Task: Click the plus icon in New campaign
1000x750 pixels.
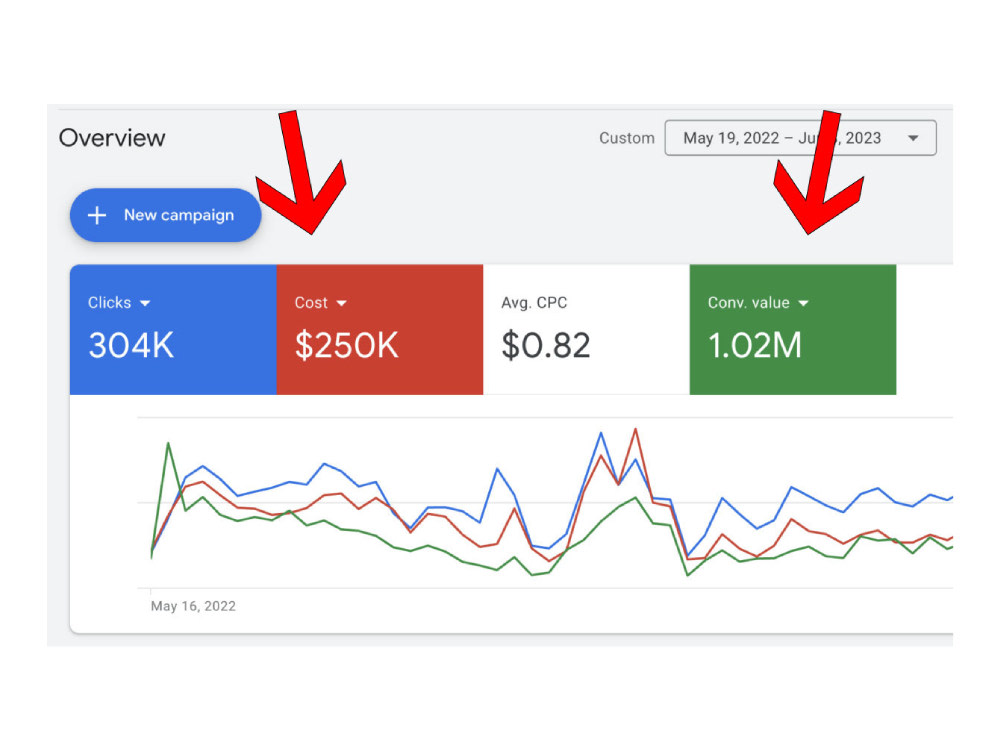Action: 97,216
